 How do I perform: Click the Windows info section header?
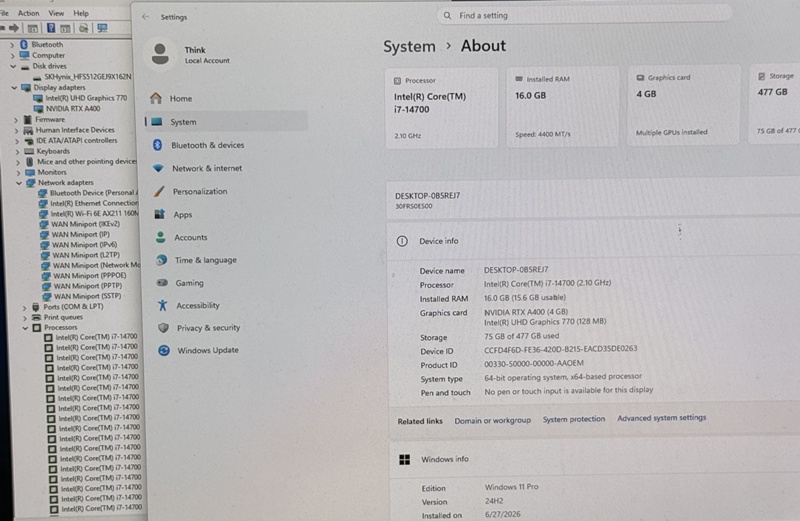(x=594, y=459)
